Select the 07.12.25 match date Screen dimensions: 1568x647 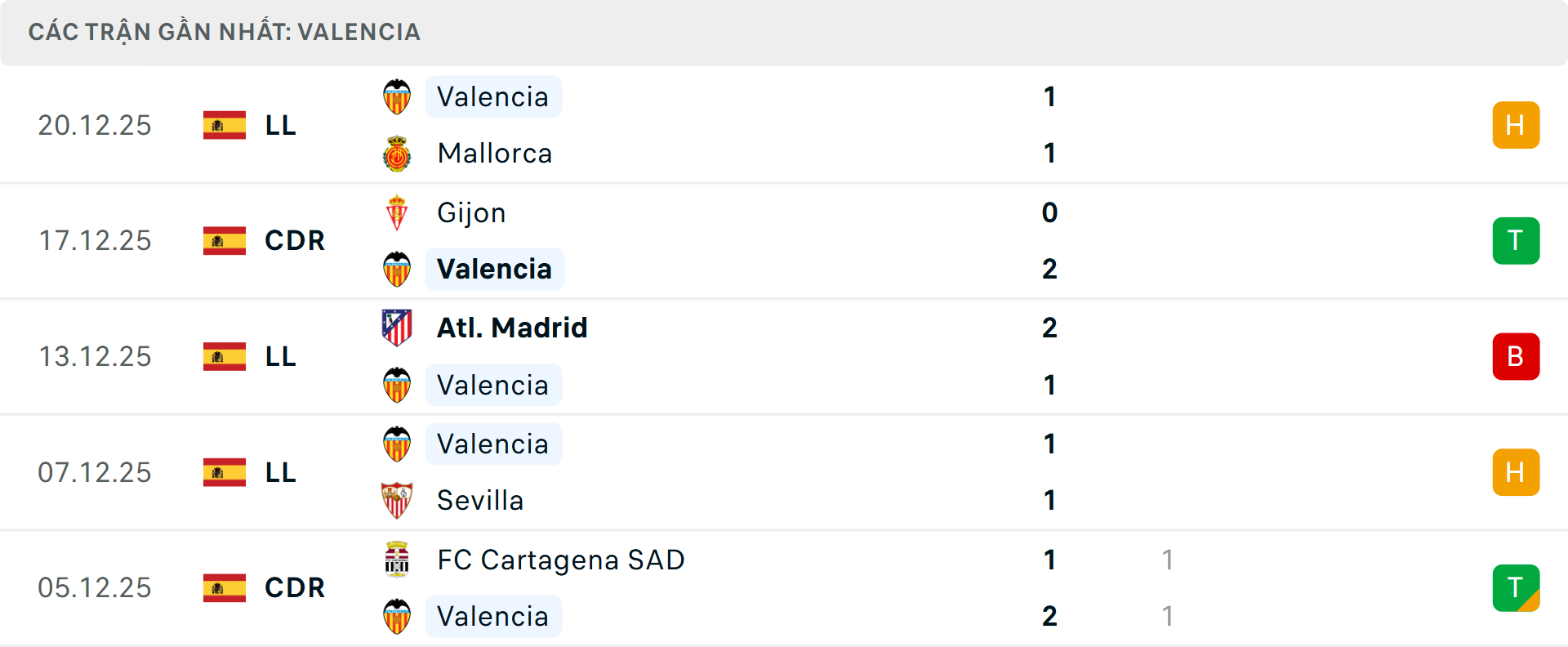tap(95, 472)
